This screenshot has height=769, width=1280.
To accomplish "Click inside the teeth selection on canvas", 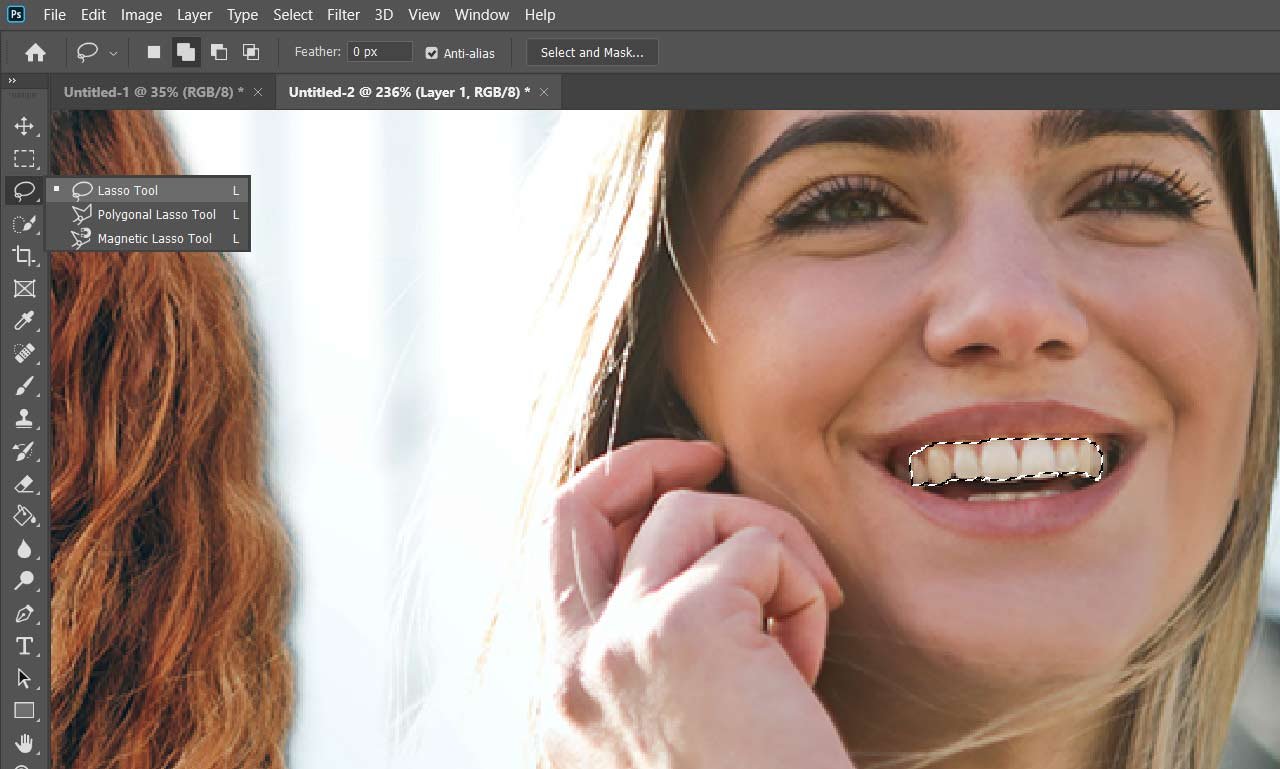I will (1005, 461).
